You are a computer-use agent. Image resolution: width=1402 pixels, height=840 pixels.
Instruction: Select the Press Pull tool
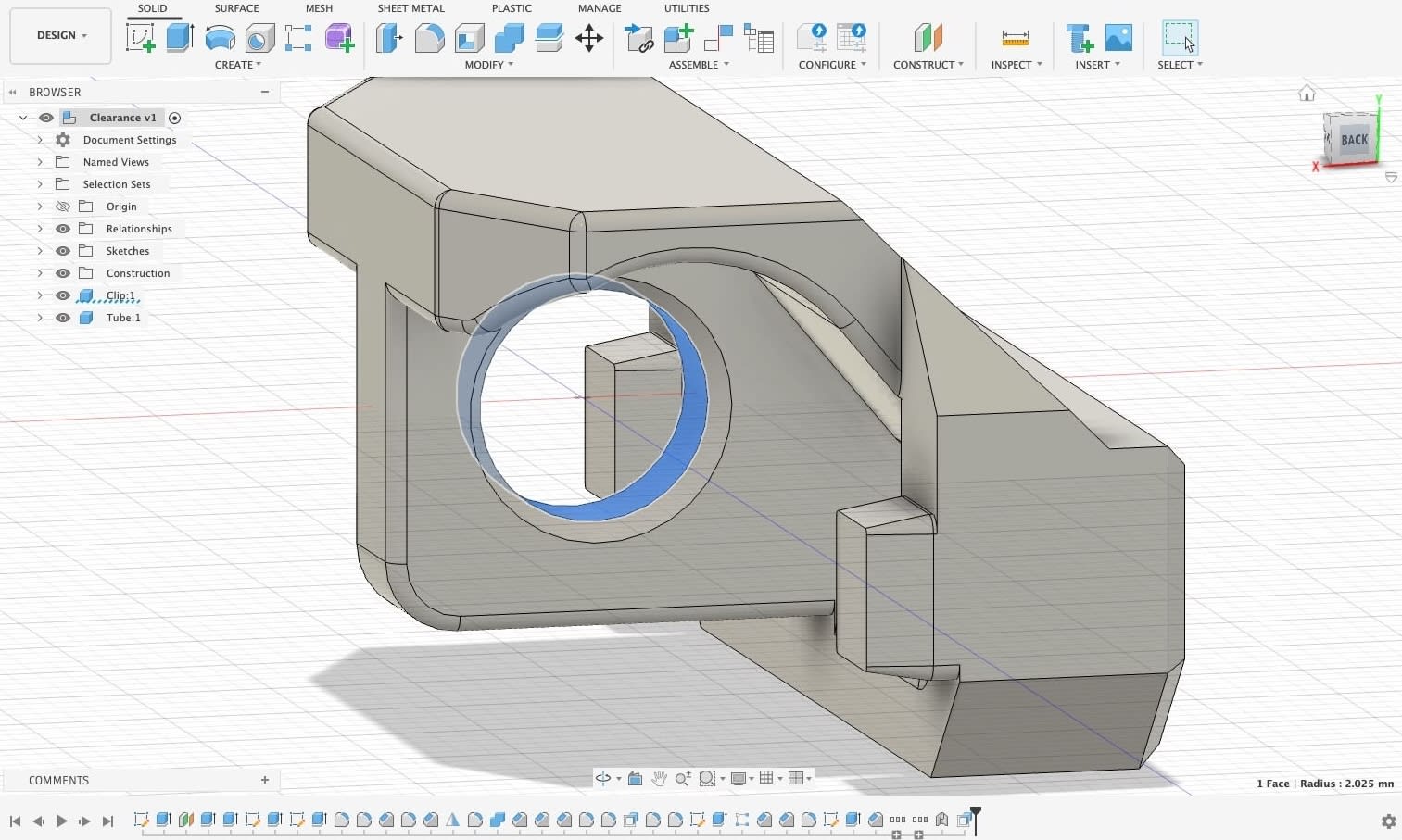point(389,38)
